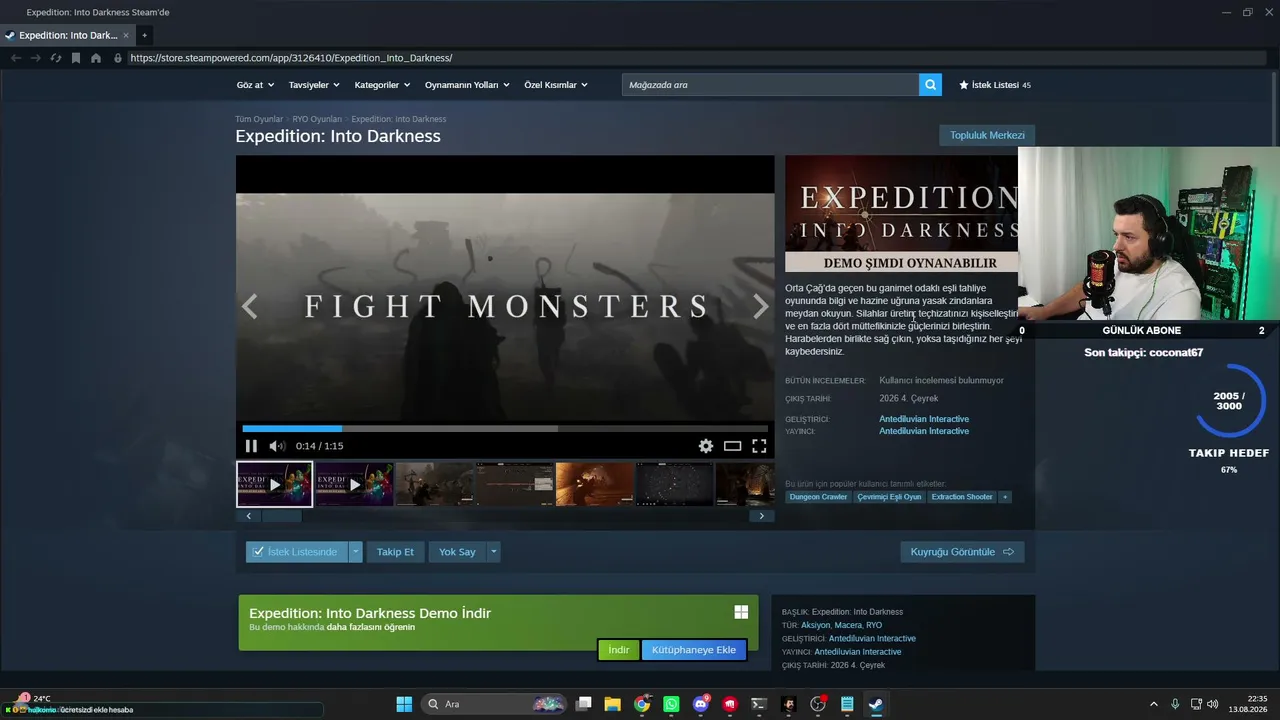The height and width of the screenshot is (720, 1280).
Task: Open the Kategoriler menu
Action: tap(381, 85)
